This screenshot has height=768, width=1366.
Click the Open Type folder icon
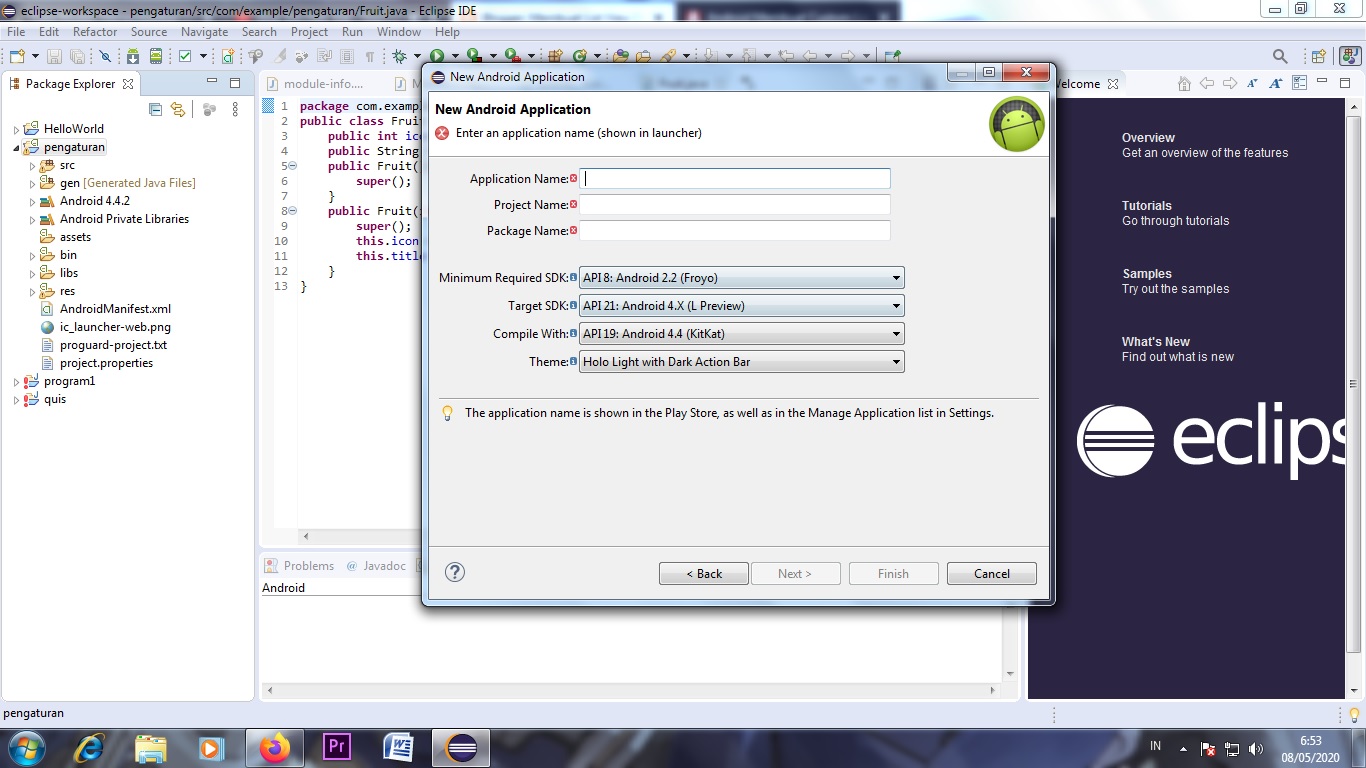[x=621, y=56]
